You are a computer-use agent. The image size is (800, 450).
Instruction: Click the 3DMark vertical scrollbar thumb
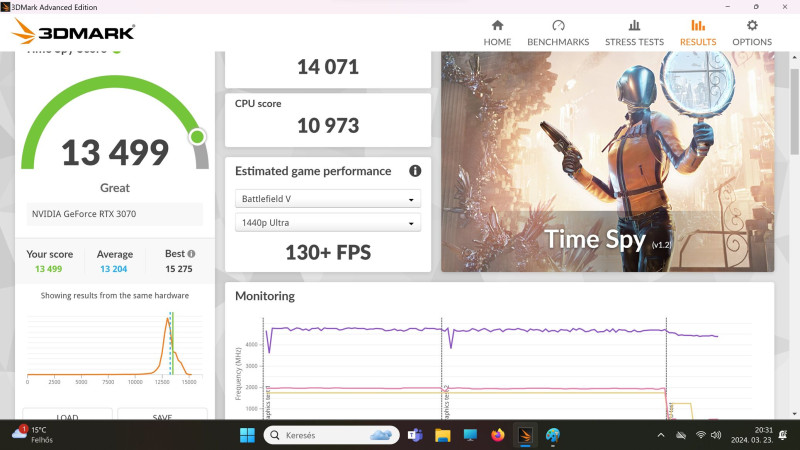[794, 111]
